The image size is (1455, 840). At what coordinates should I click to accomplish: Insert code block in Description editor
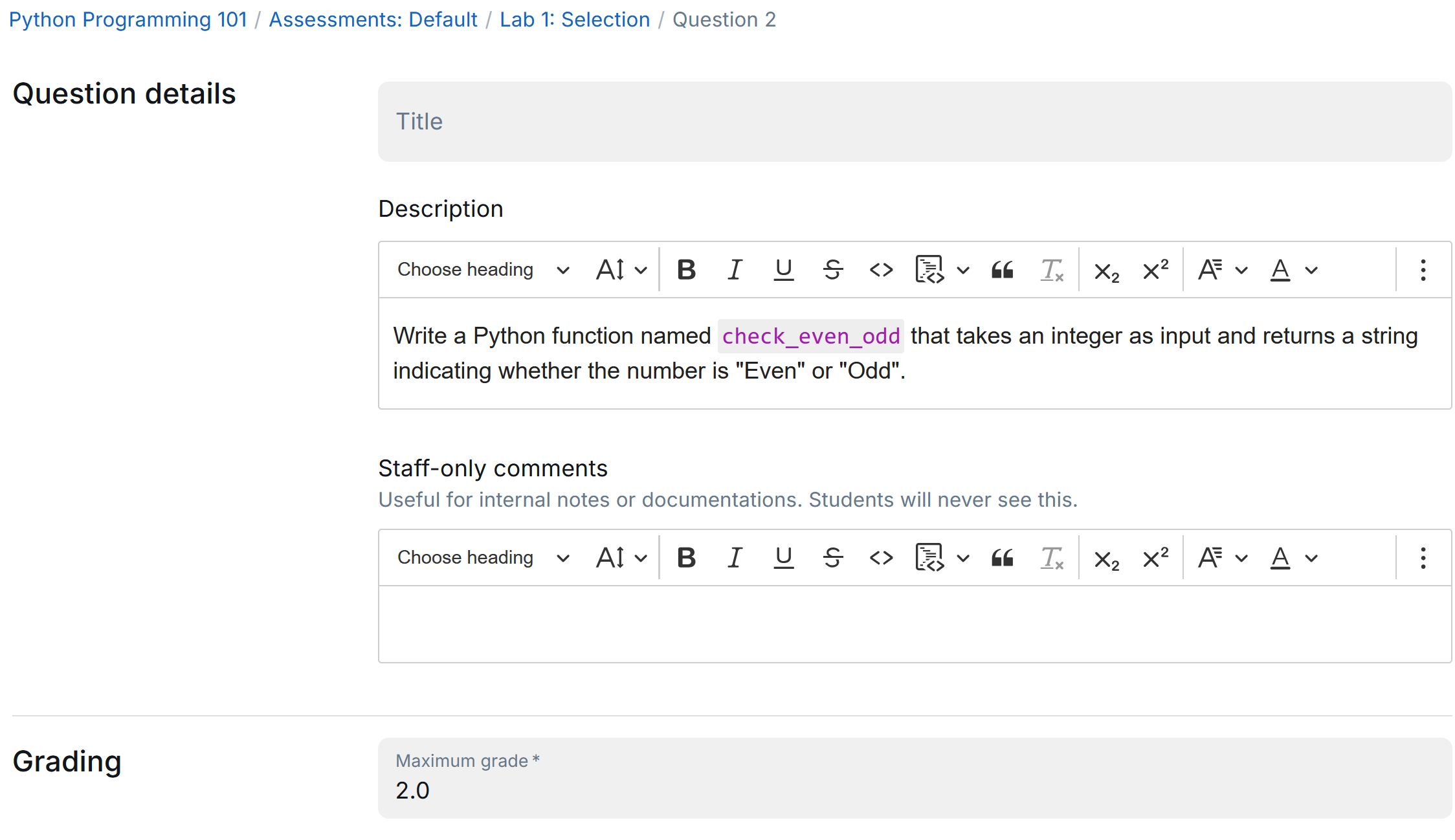point(929,270)
